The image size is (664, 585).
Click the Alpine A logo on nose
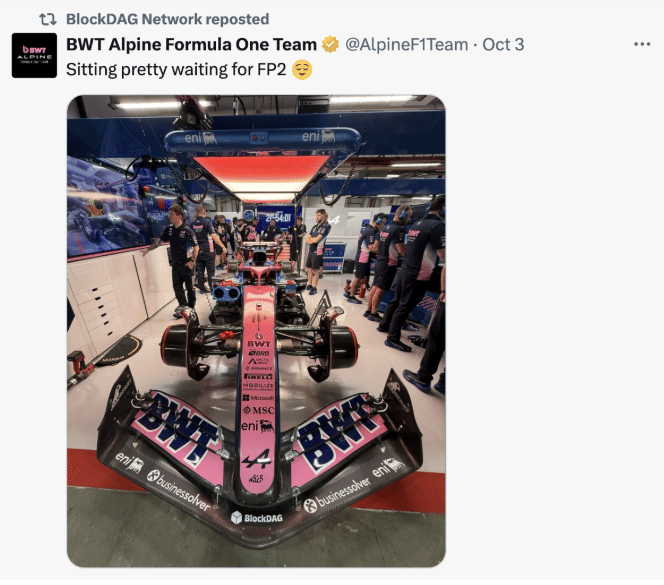pyautogui.click(x=256, y=459)
